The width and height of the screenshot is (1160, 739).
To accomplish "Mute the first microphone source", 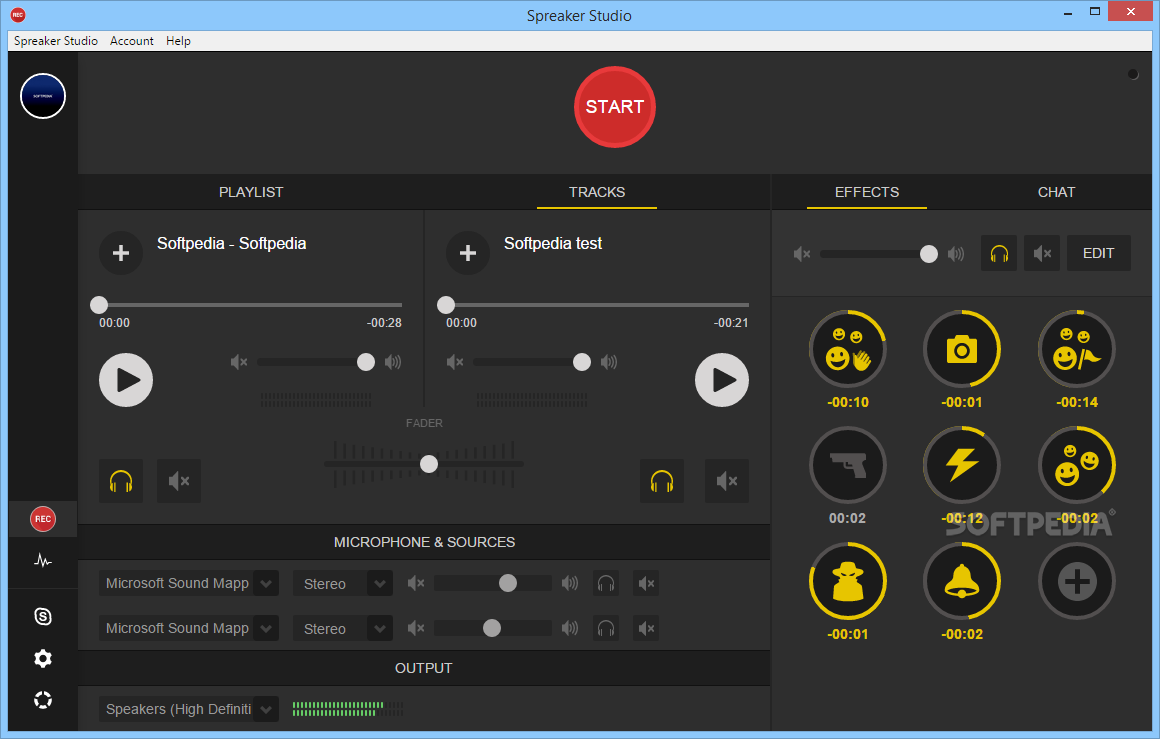I will tap(647, 584).
